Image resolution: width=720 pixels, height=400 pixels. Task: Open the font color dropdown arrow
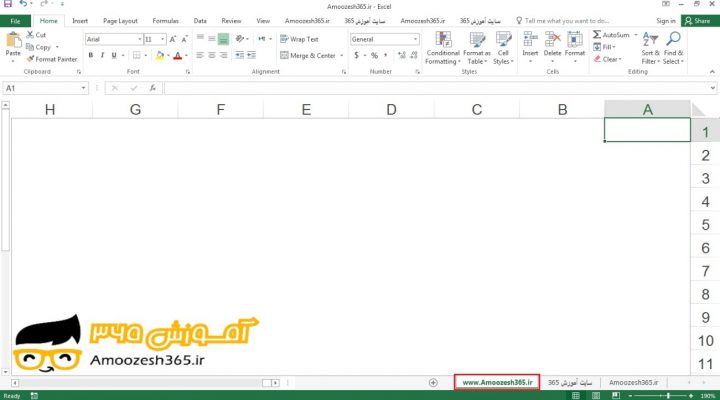(x=186, y=56)
